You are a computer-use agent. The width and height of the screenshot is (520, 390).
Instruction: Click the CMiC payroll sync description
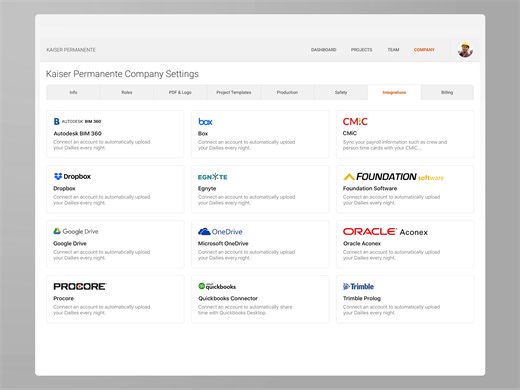coord(395,145)
